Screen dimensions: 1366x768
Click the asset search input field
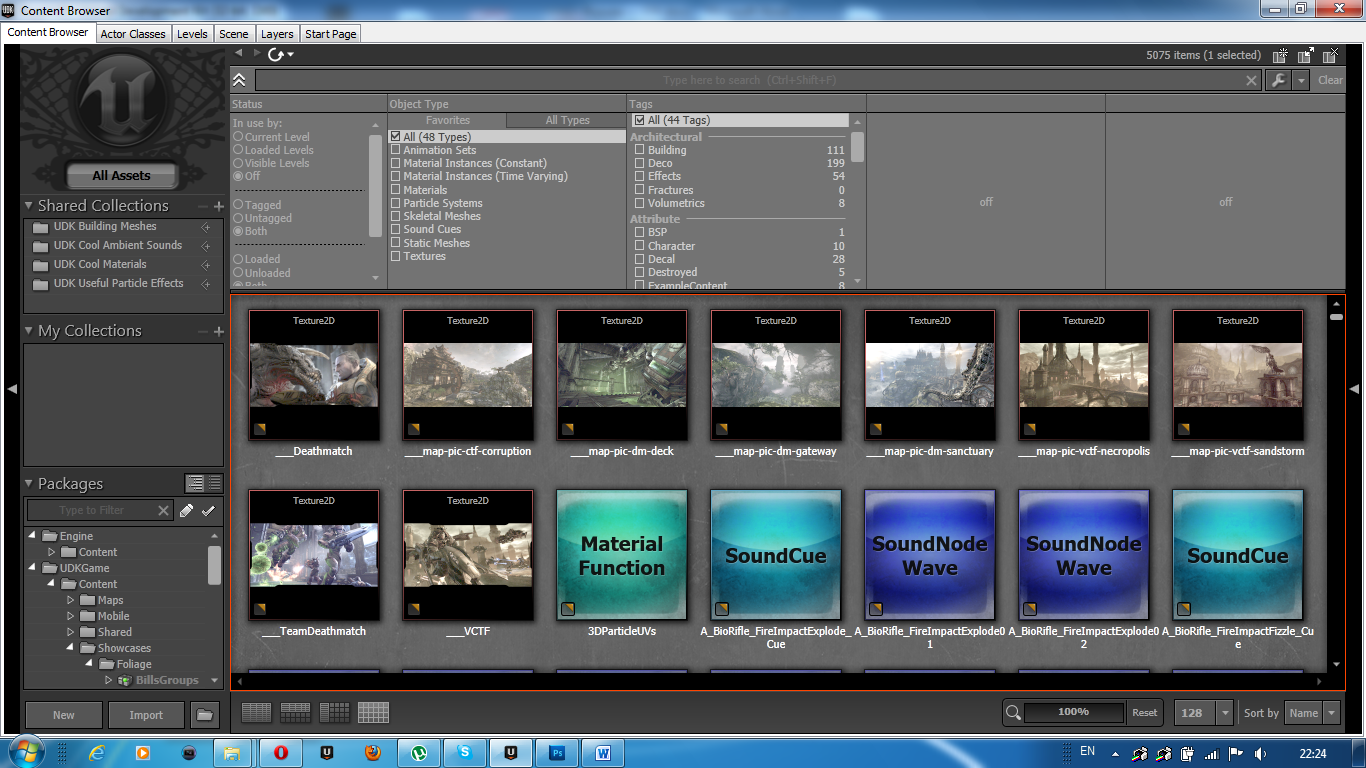click(x=749, y=81)
